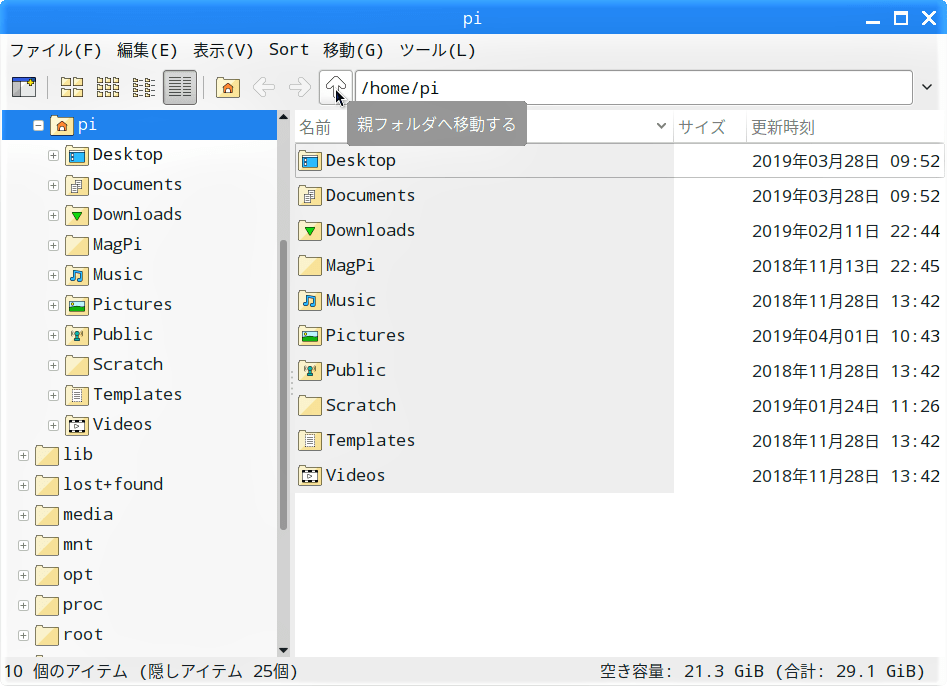Click Music folder icon in file list
Viewport: 947px width, 686px height.
[310, 301]
